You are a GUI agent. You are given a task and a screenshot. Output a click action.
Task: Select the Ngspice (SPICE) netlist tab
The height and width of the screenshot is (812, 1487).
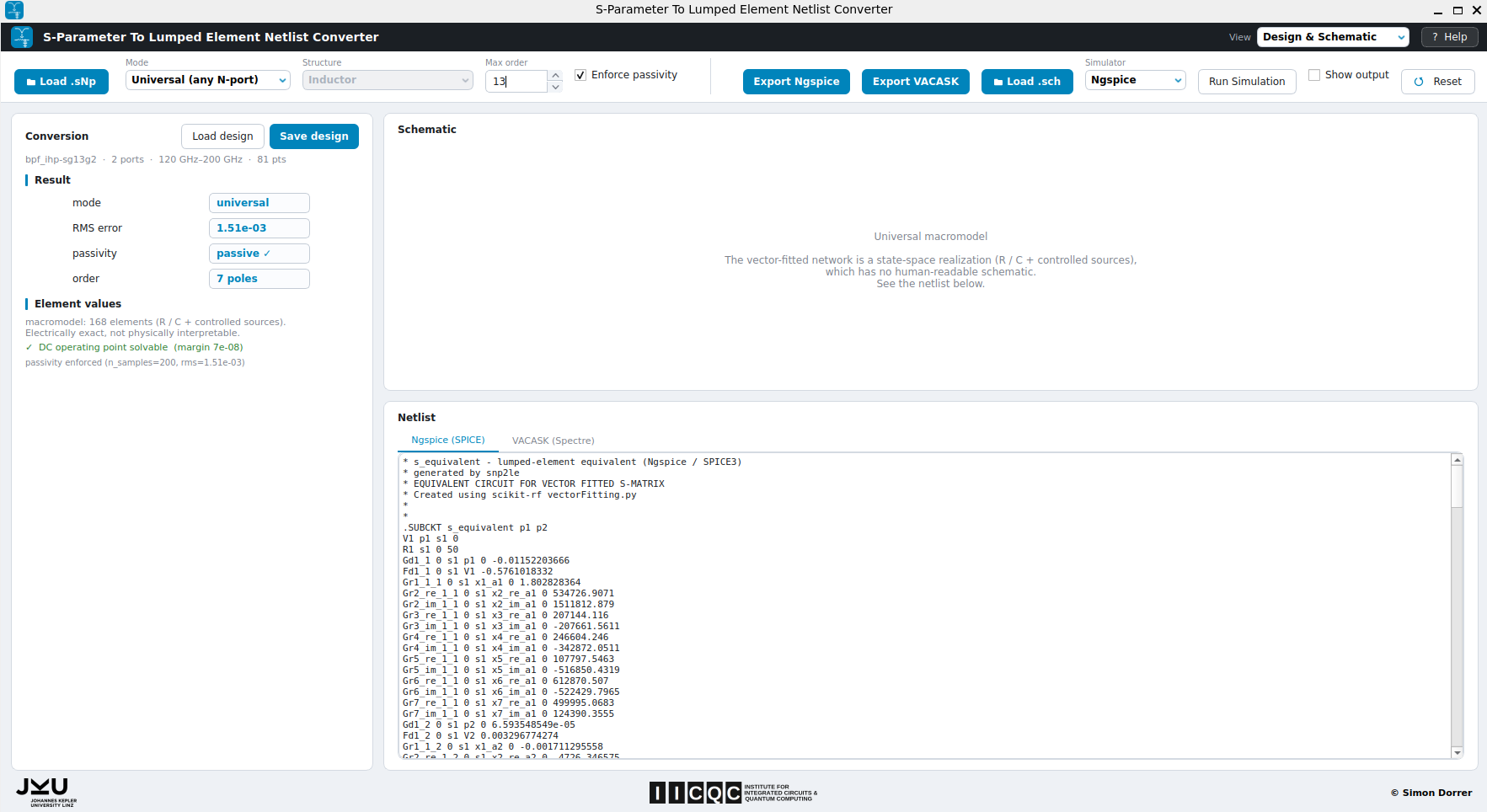(448, 441)
